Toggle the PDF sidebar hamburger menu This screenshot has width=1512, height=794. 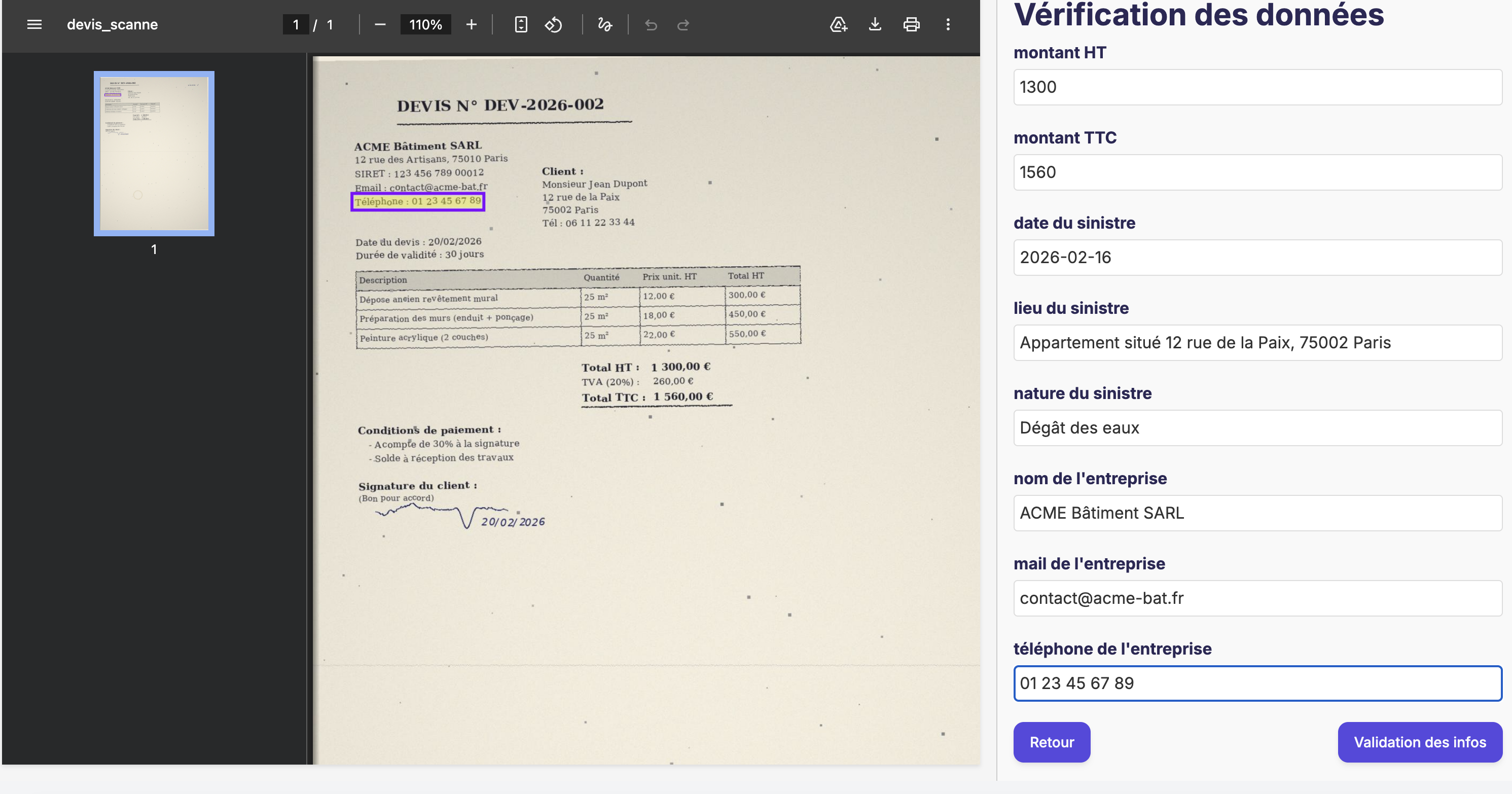click(34, 25)
